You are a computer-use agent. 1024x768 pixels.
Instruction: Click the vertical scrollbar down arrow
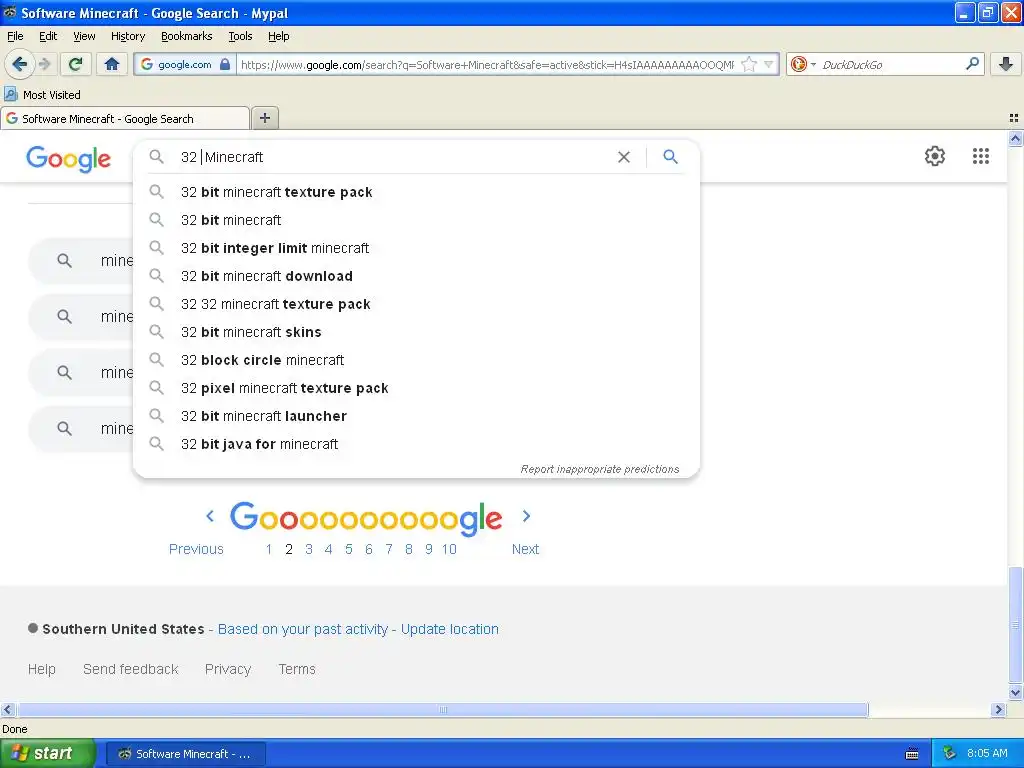pos(1016,692)
